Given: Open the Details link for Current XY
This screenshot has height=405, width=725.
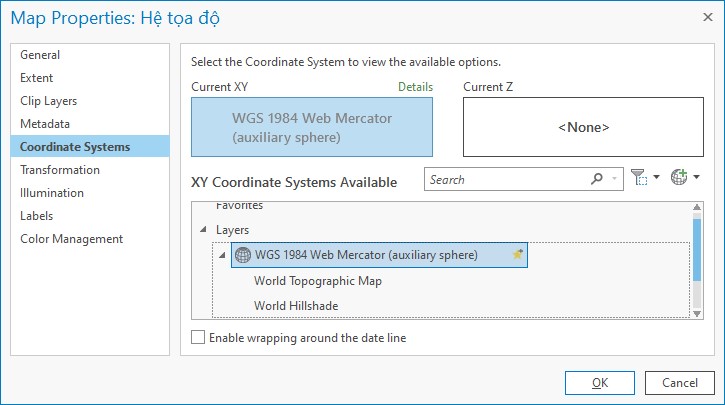Looking at the screenshot, I should pos(415,87).
